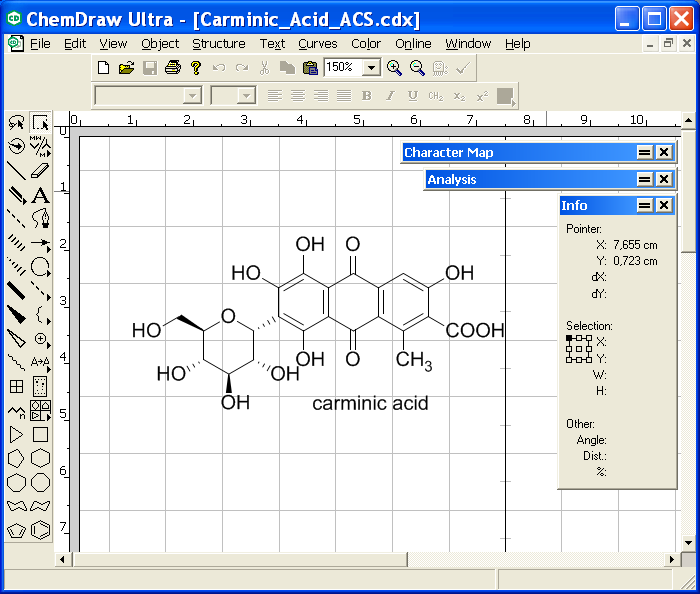Toggle Italic formatting button
Image resolution: width=700 pixels, height=594 pixels.
pos(390,96)
